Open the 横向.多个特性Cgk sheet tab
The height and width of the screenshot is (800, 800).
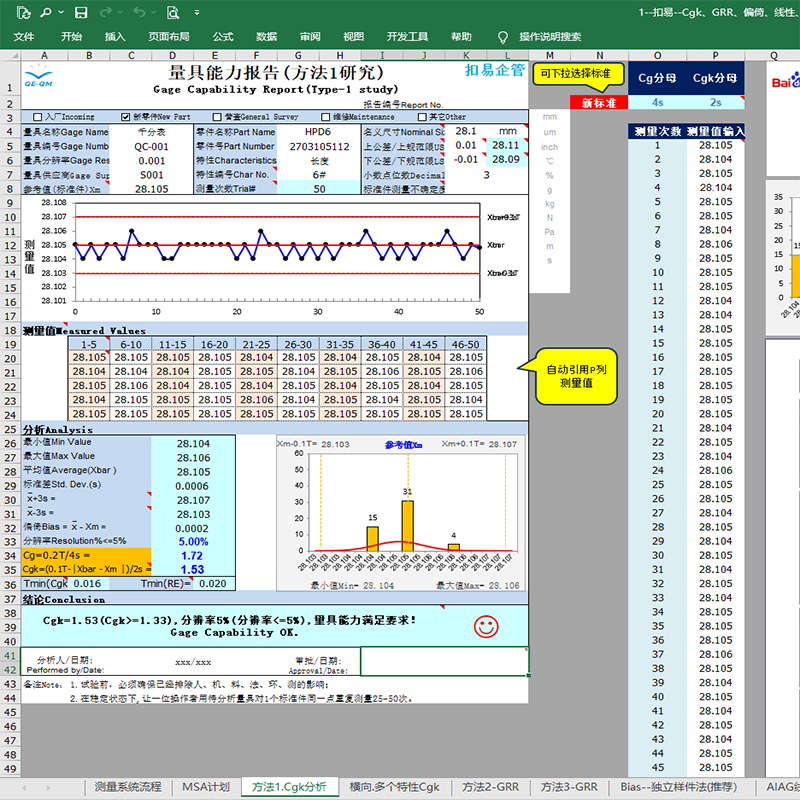394,787
